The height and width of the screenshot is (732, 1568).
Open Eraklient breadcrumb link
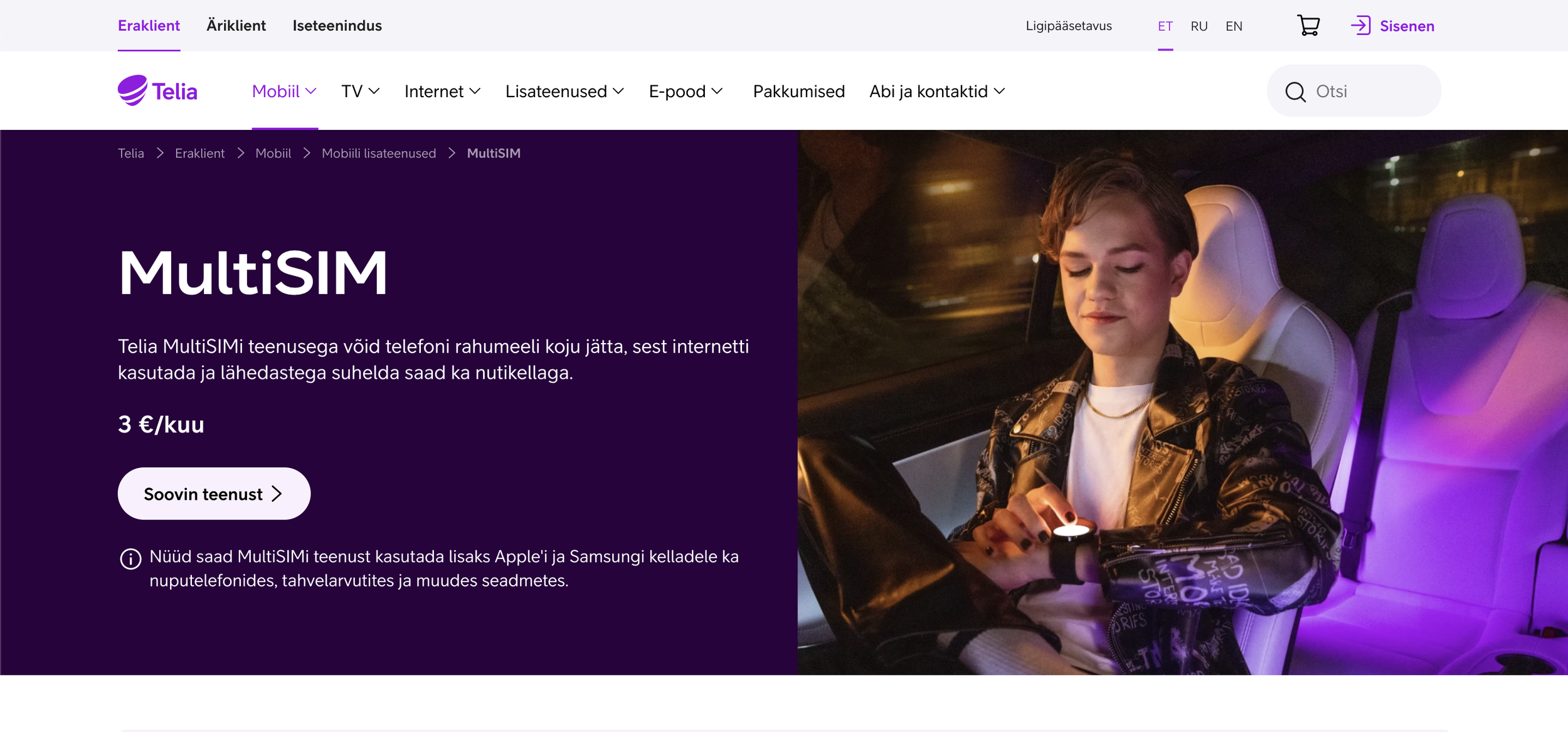click(x=199, y=154)
